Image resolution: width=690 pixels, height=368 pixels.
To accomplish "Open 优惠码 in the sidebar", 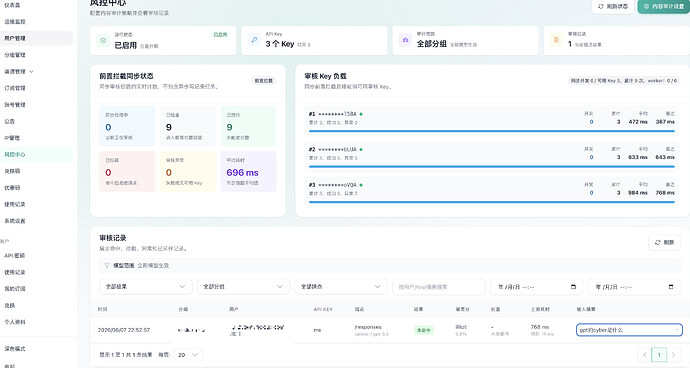I will click(12, 188).
